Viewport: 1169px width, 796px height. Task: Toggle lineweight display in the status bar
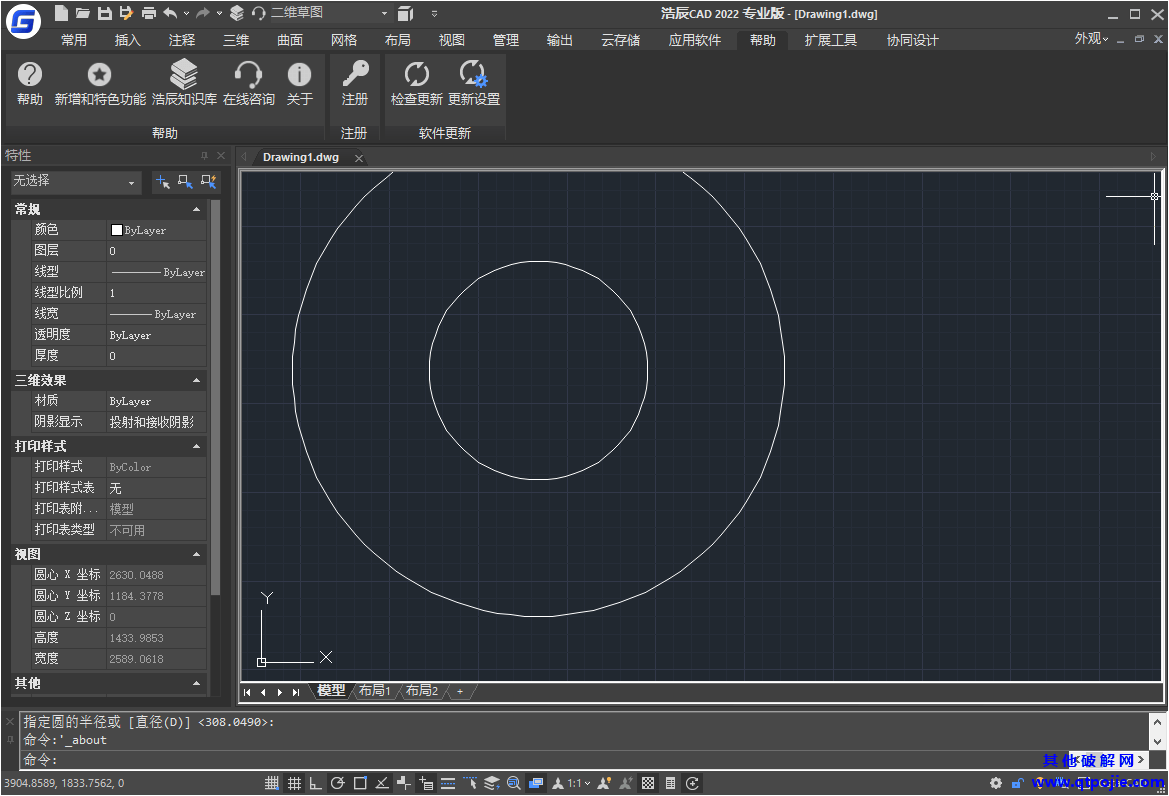(x=448, y=783)
